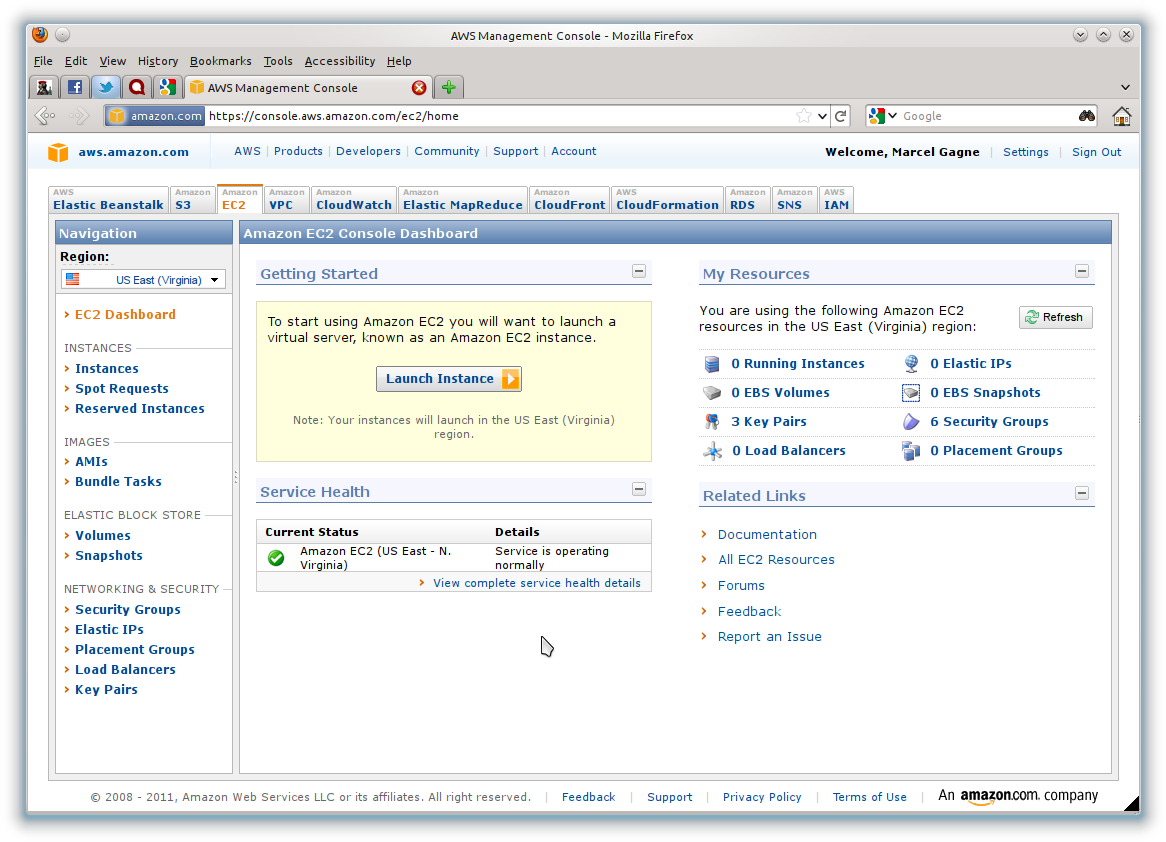Go to the browser home page icon
Image resolution: width=1166 pixels, height=842 pixels.
[1121, 116]
